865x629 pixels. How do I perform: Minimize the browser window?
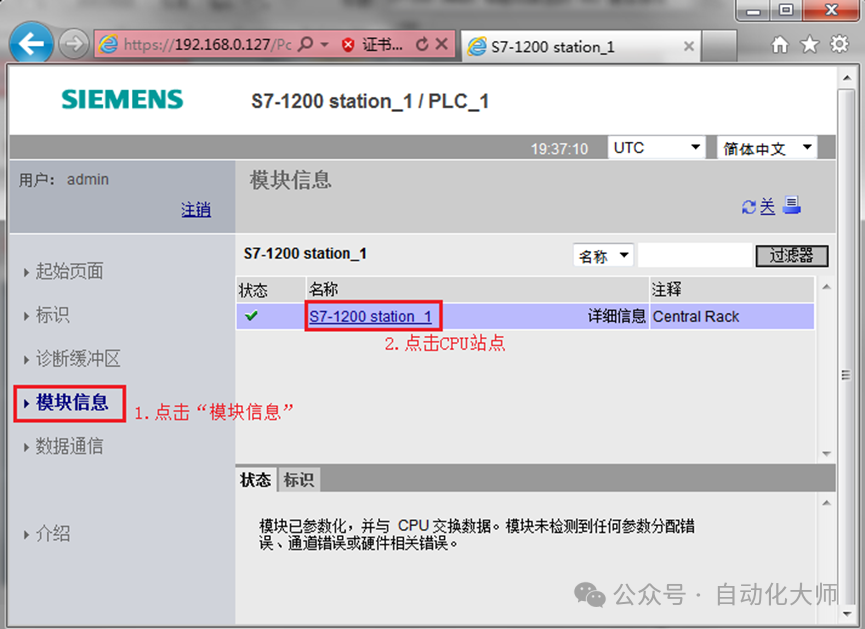click(754, 10)
